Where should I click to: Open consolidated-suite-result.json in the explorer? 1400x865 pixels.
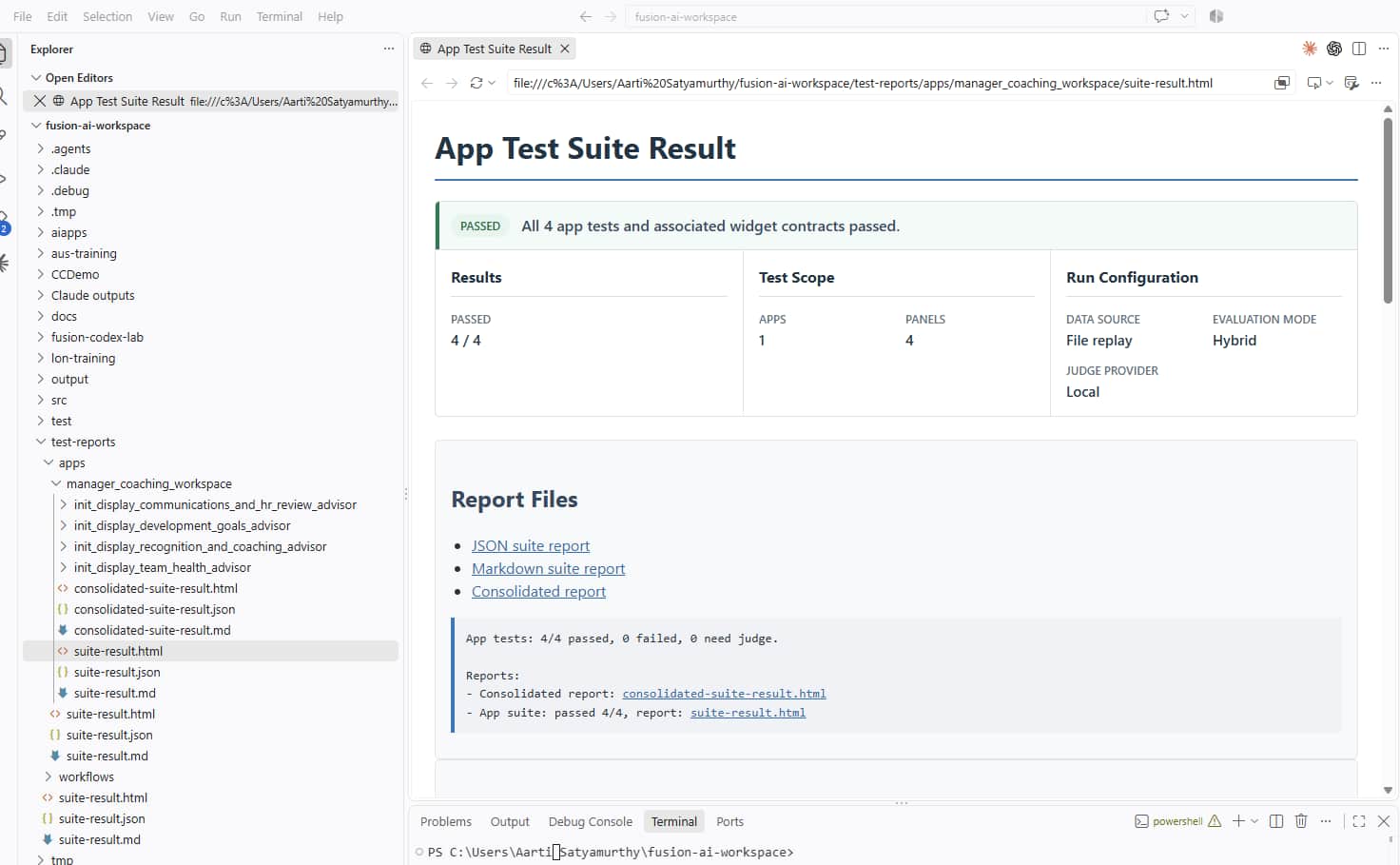click(154, 609)
